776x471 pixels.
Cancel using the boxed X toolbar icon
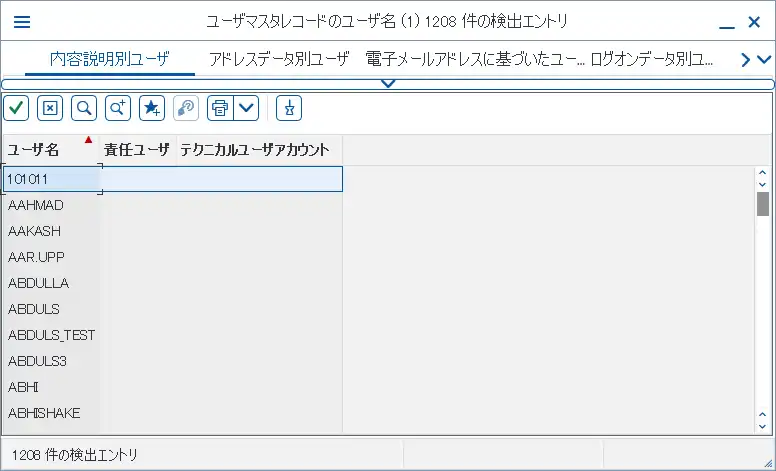tap(50, 108)
